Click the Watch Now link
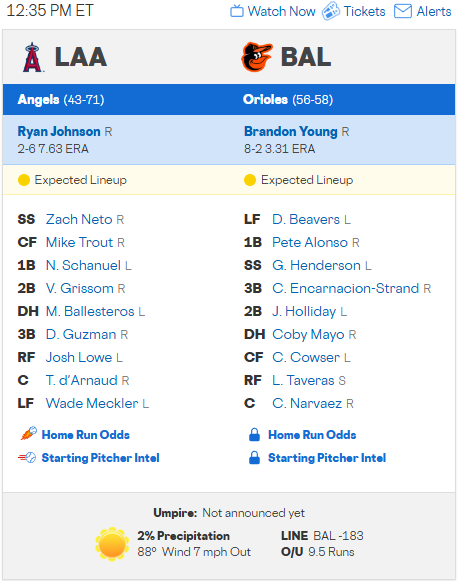Screen dimensions: 458x581 click(x=282, y=11)
